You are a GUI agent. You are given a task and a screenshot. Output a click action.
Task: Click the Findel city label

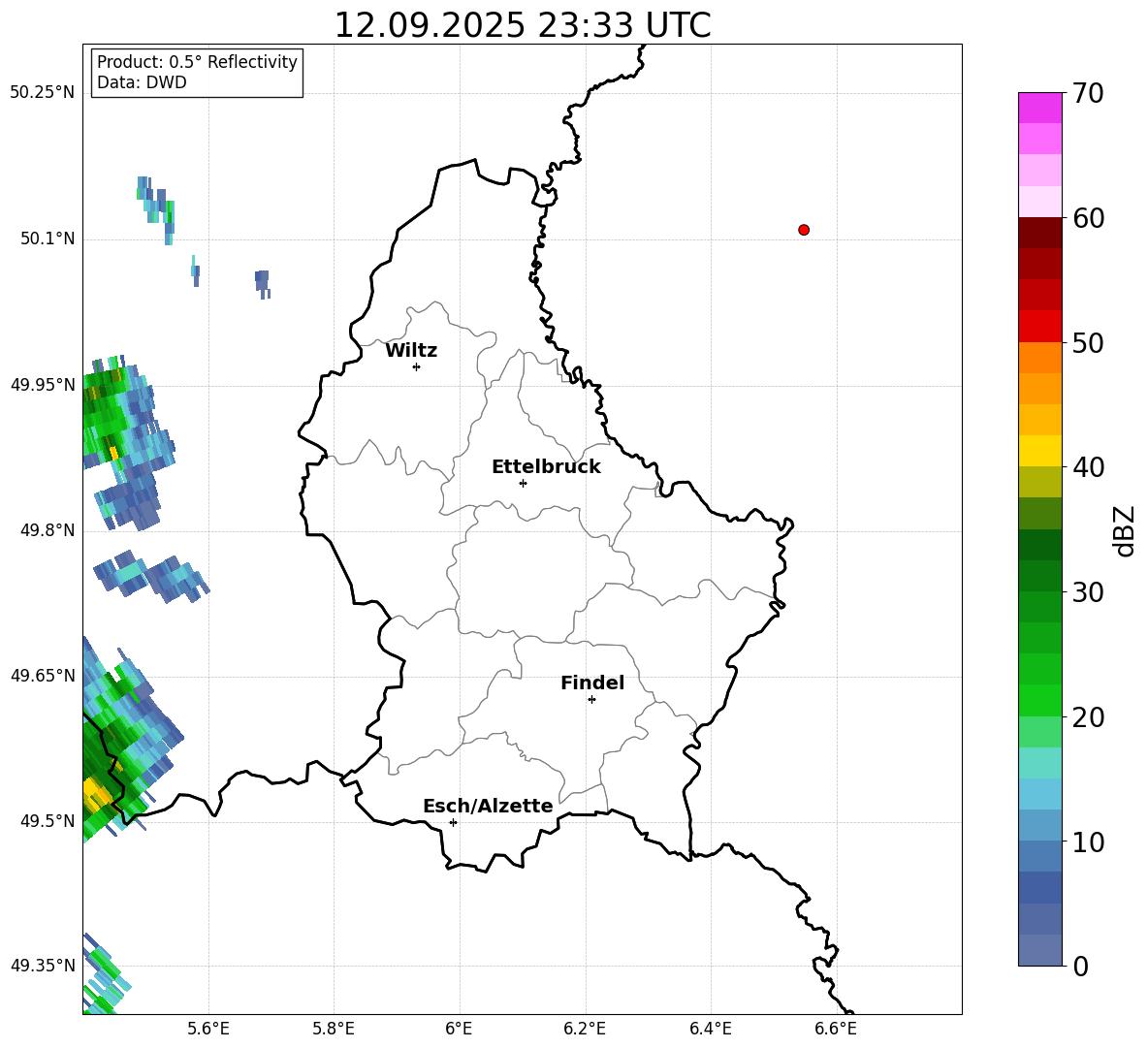pos(592,683)
